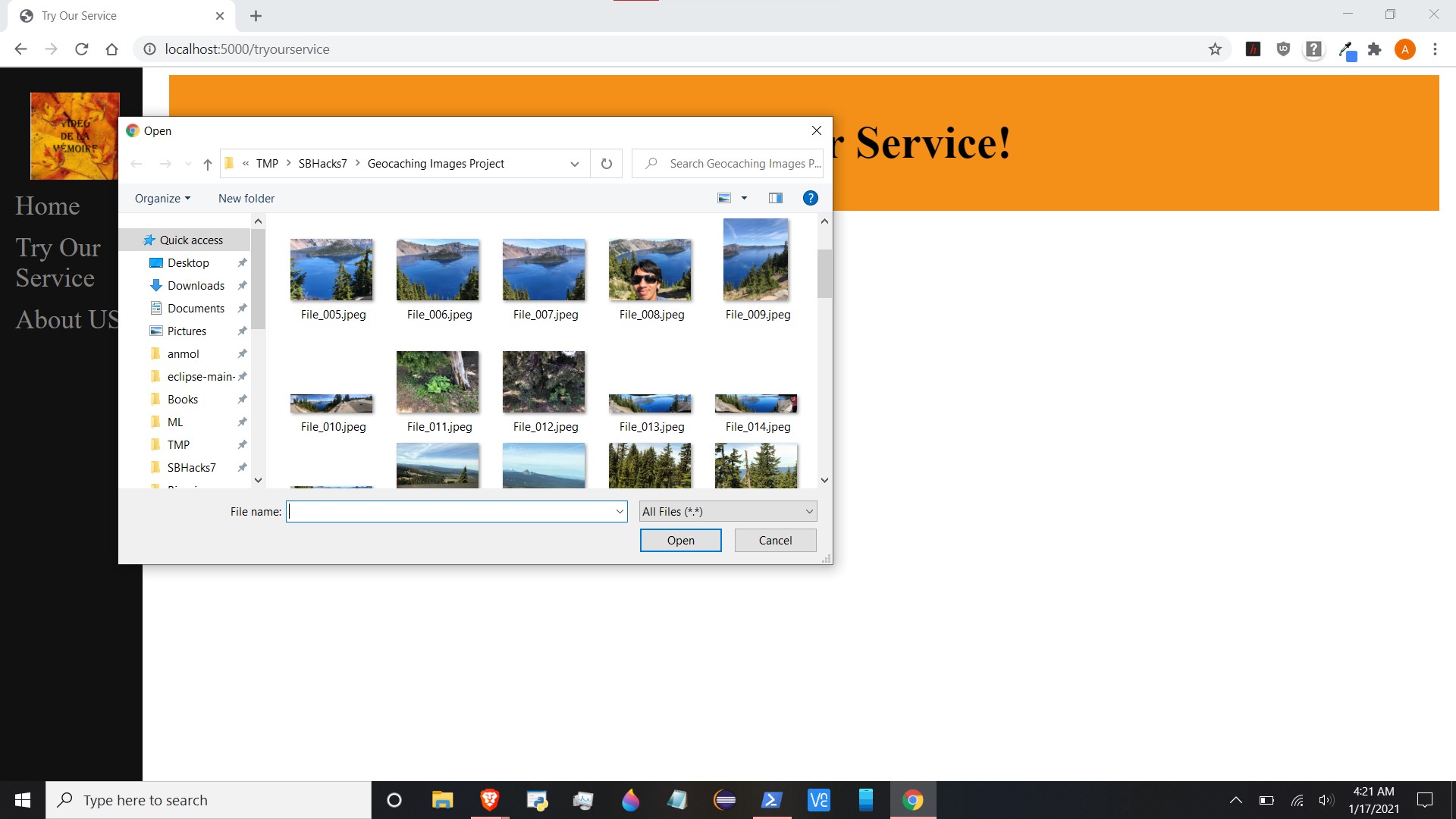Open the dialog help question mark icon

[x=810, y=198]
